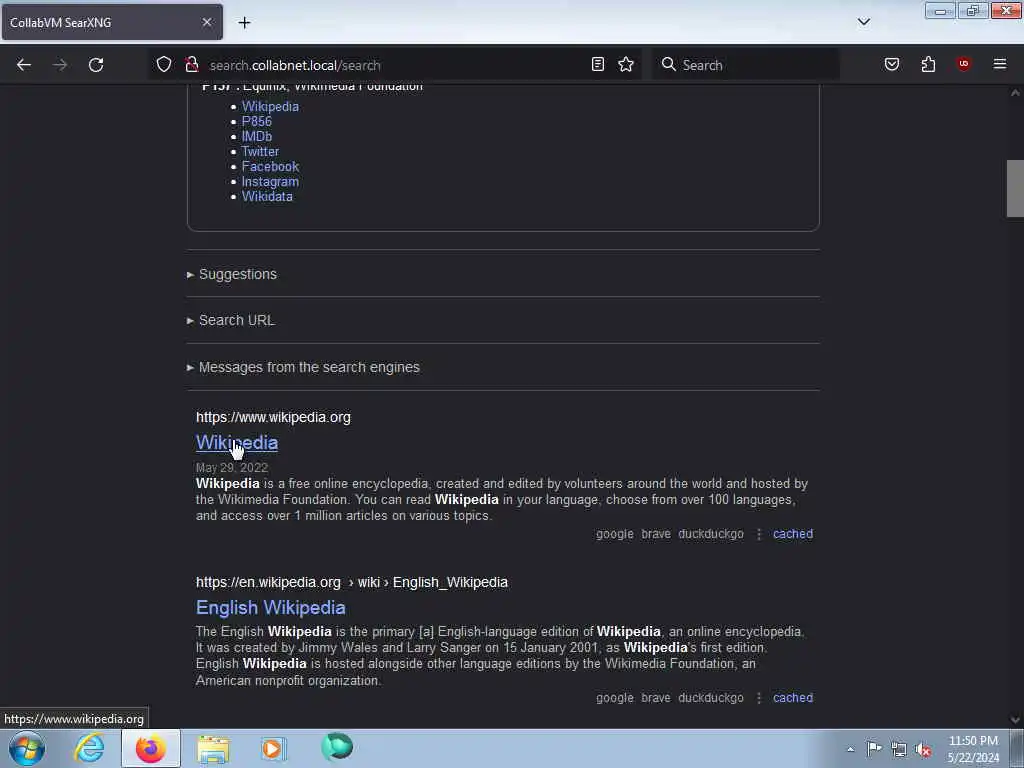This screenshot has width=1024, height=768.
Task: Open the Wikipedia result title
Action: 237,443
